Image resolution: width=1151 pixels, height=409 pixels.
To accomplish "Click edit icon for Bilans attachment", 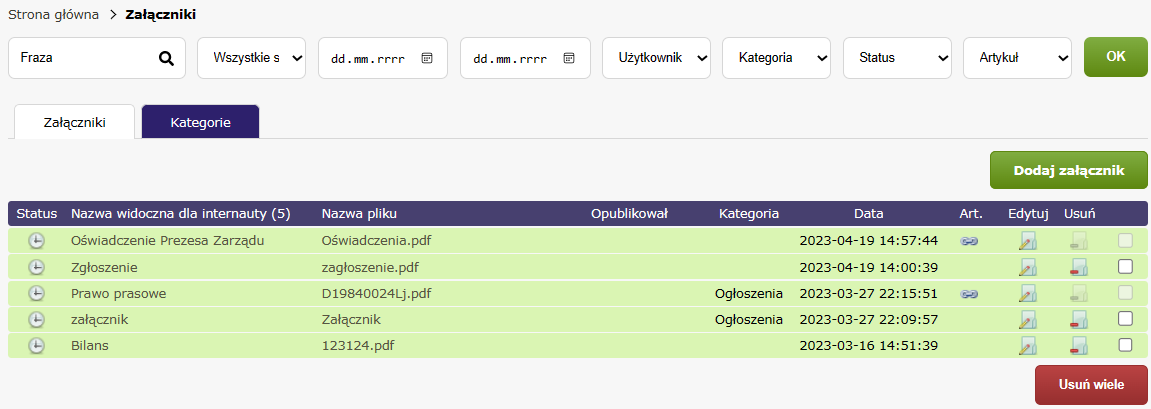I will [1027, 345].
